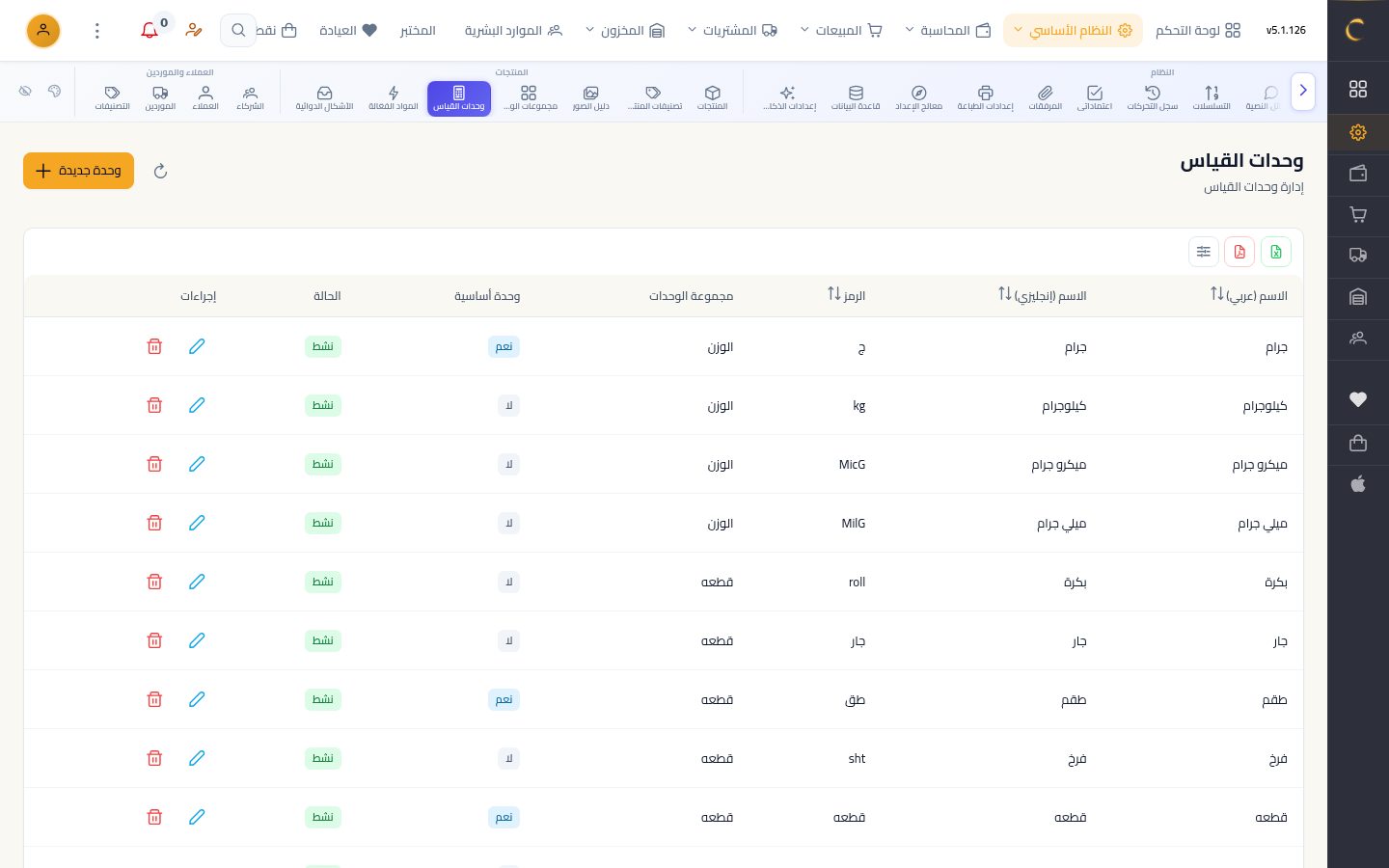Open الموردين truck icon in the ribbon
Image resolution: width=1389 pixels, height=868 pixels.
160,98
